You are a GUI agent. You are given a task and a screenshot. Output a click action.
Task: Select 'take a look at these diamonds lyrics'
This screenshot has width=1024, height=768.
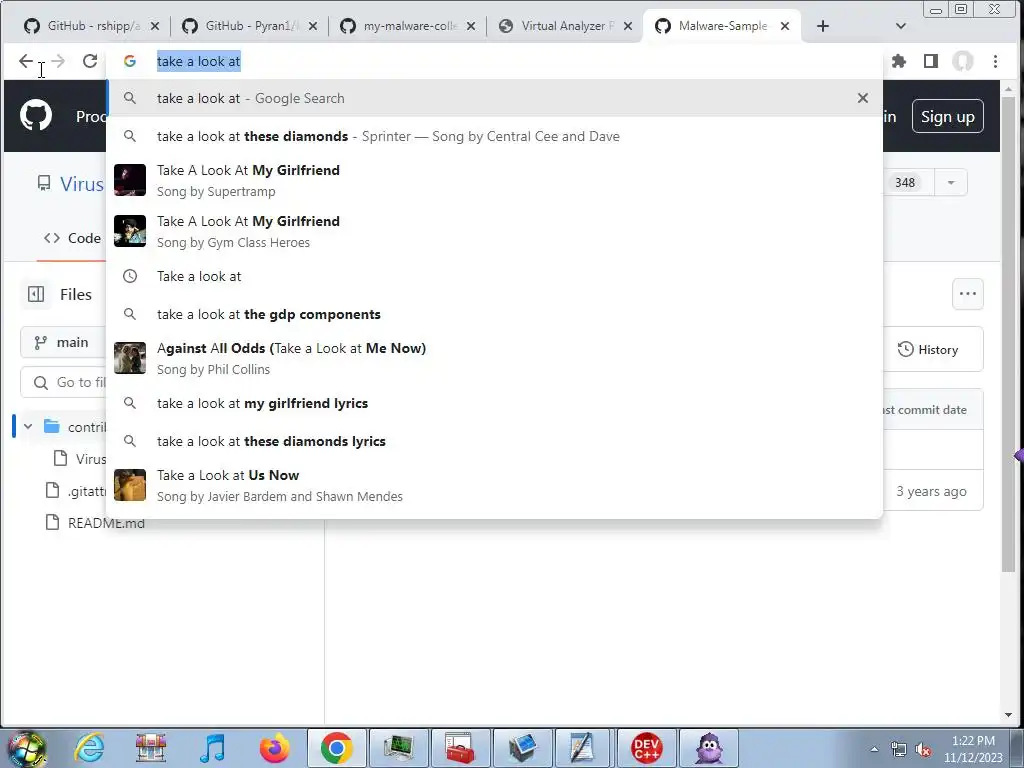494,441
